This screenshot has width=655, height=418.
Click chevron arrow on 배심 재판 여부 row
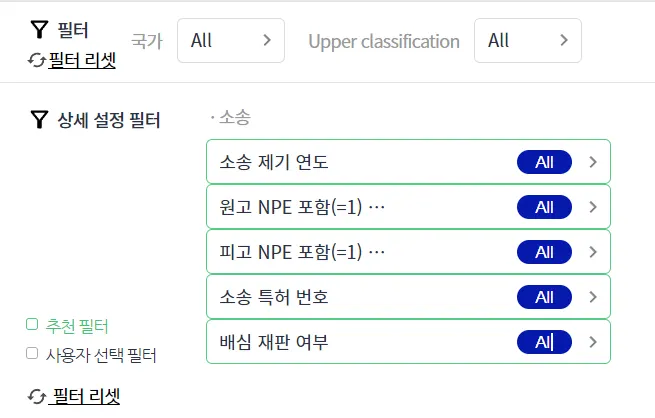point(593,342)
